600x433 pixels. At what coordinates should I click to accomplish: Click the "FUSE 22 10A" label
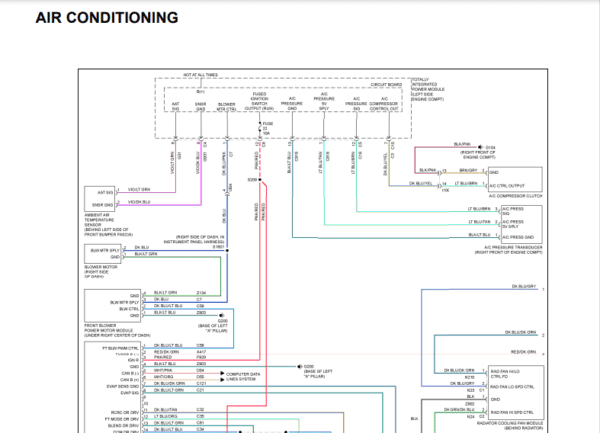(267, 128)
